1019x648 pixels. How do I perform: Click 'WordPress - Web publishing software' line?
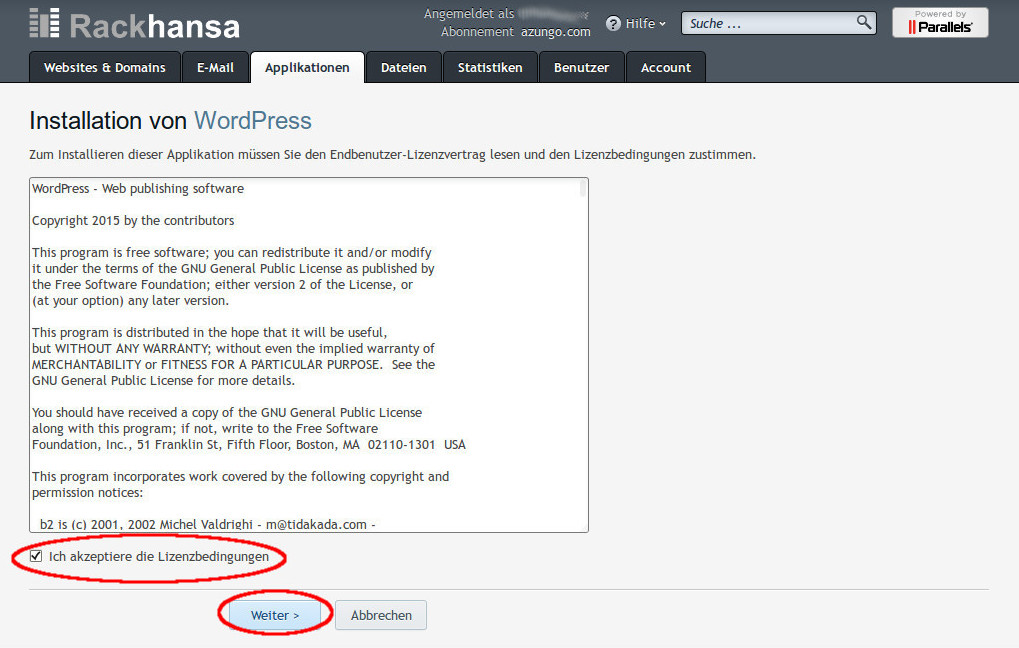coord(138,189)
